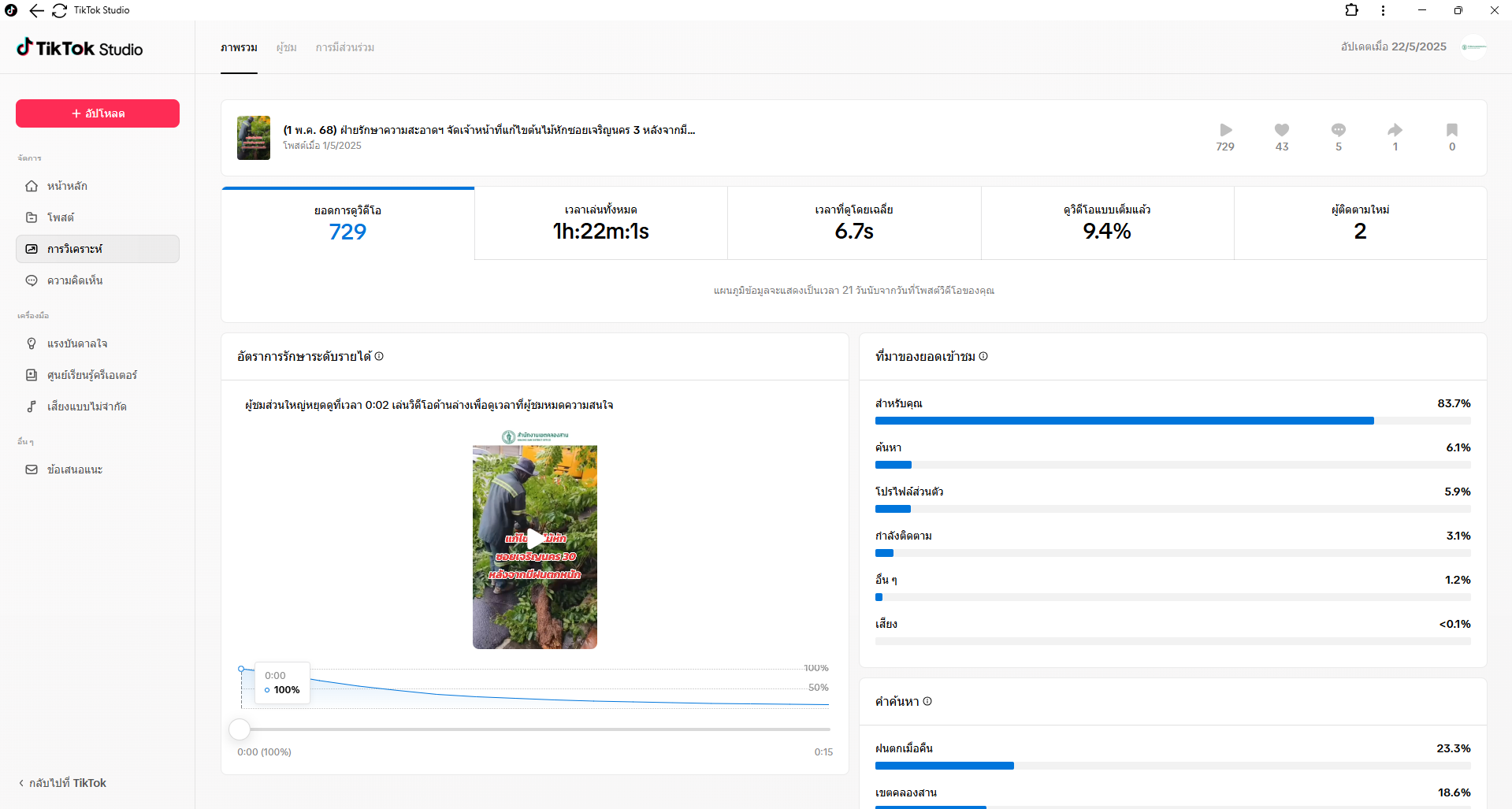The width and height of the screenshot is (1512, 809).
Task: Click the lightbulb inspiration icon
Action: pyautogui.click(x=32, y=343)
